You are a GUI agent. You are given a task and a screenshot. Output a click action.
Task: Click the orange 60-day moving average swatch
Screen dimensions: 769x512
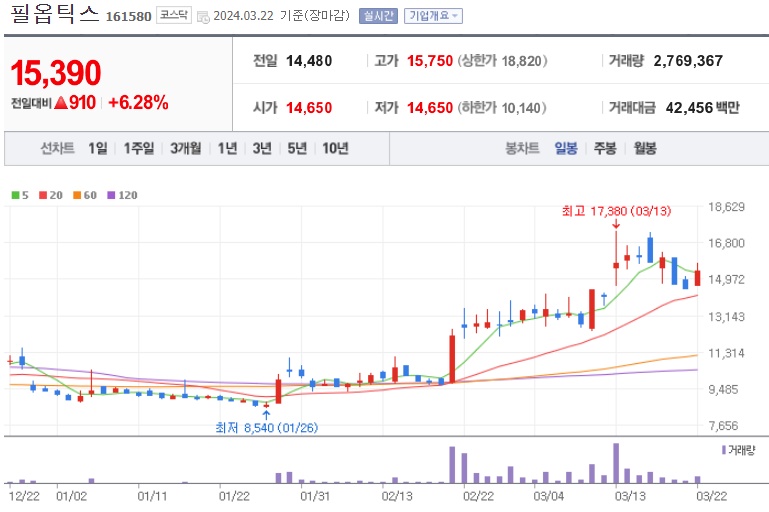click(x=77, y=195)
